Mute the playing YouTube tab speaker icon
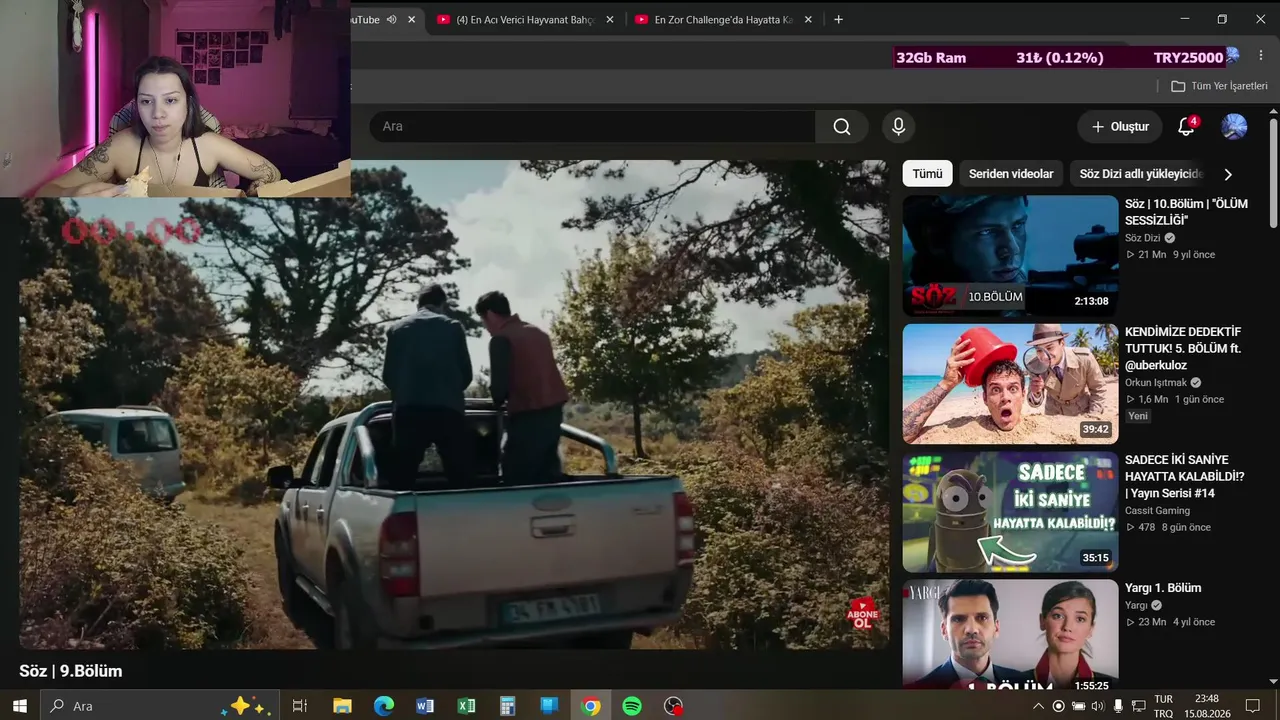1280x720 pixels. point(392,19)
